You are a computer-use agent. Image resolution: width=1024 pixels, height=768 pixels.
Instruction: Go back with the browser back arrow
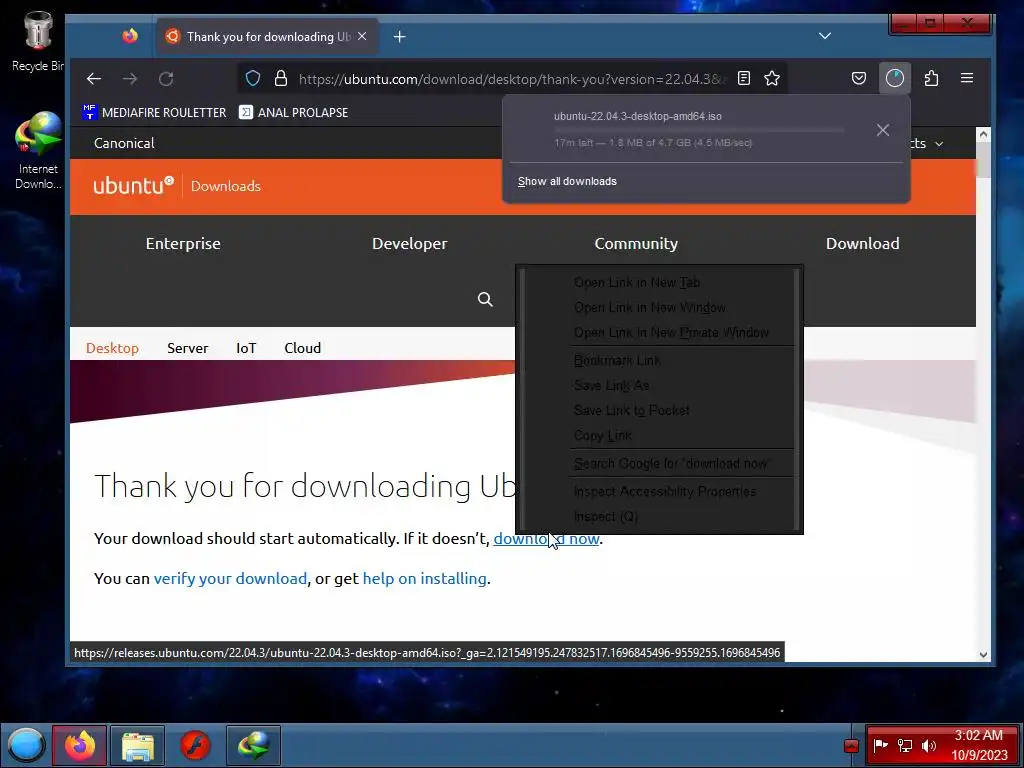[x=94, y=79]
